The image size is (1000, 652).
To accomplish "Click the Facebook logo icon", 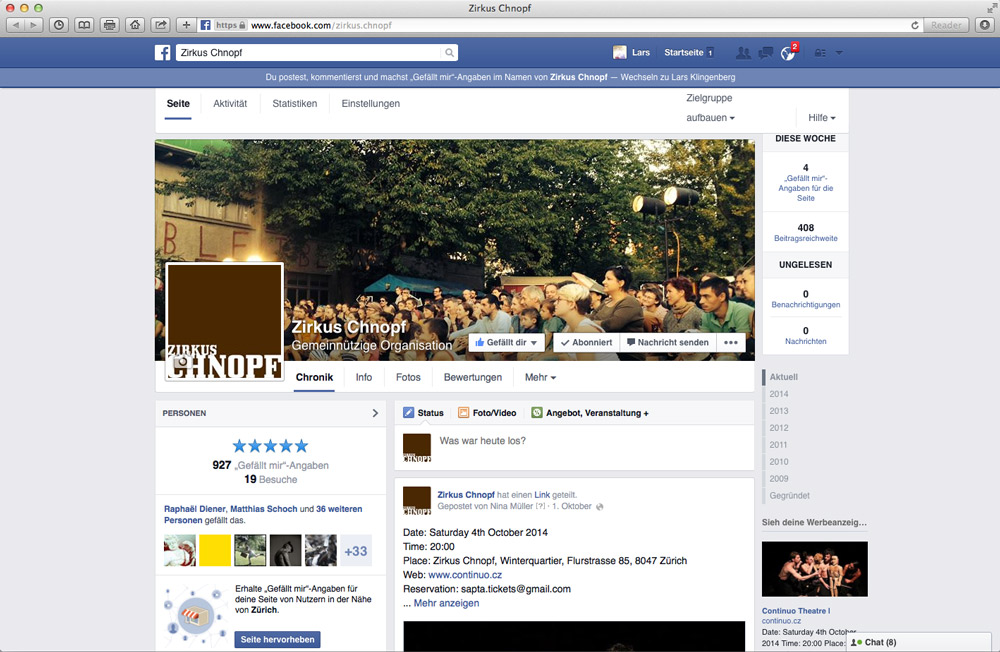I will (162, 53).
